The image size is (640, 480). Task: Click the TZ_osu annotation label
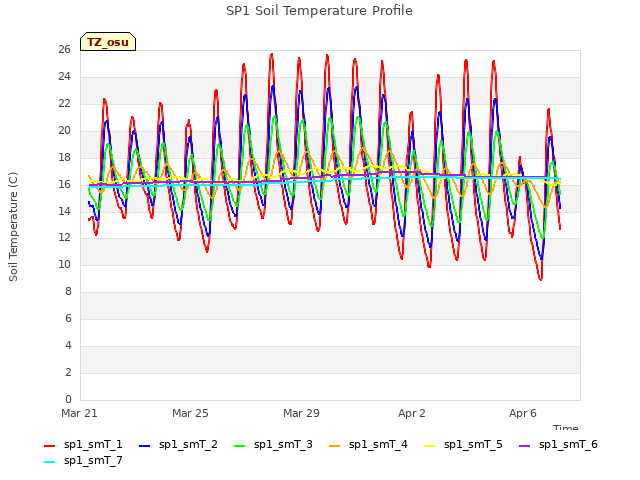(108, 42)
